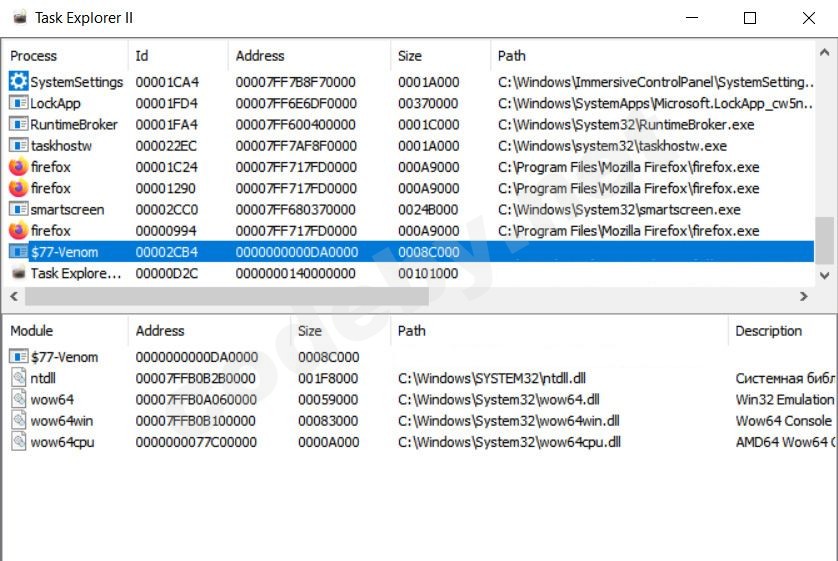
Task: Select the smartscreen process name
Action: 67,209
